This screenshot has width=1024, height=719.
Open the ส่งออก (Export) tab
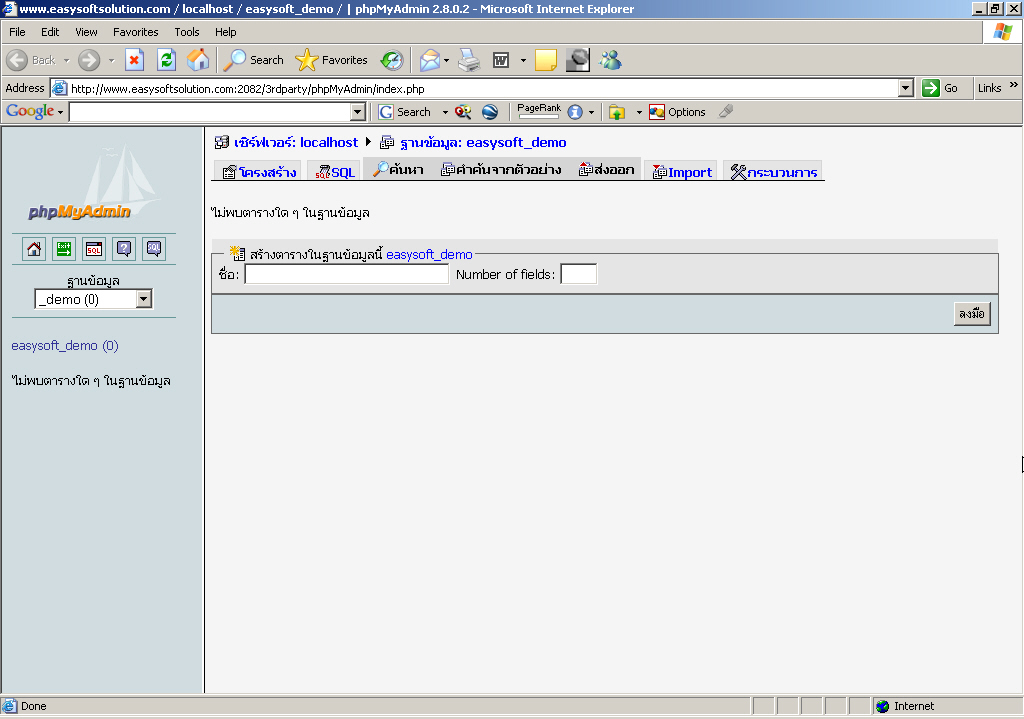pos(607,170)
